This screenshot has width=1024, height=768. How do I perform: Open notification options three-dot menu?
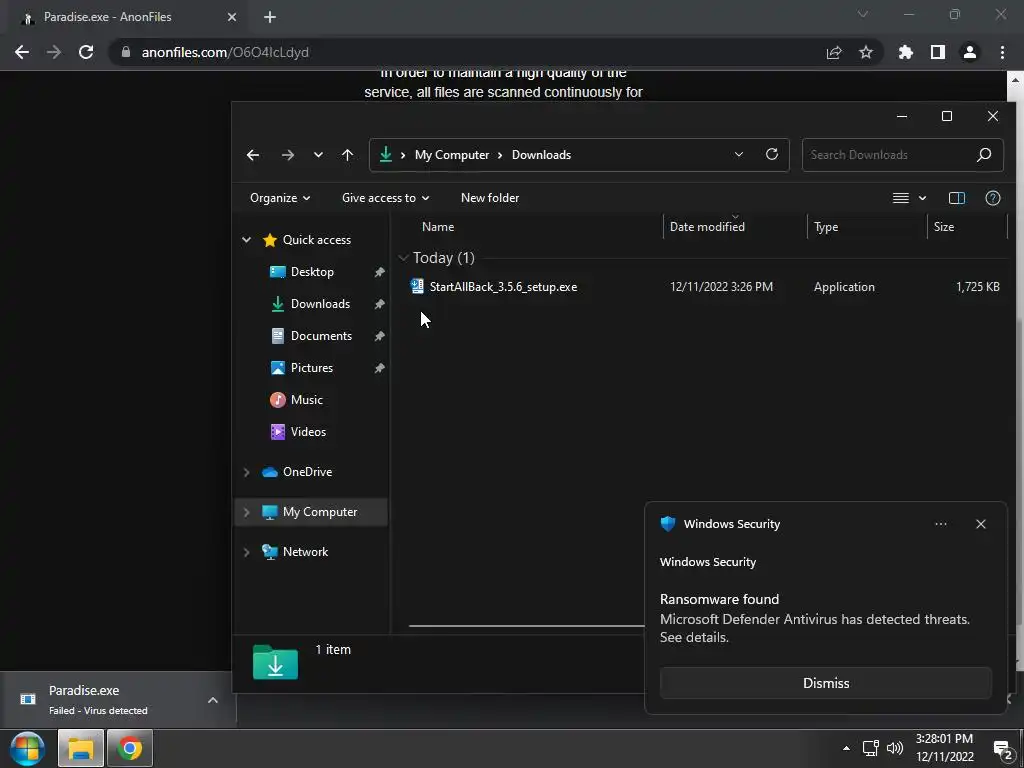(940, 524)
